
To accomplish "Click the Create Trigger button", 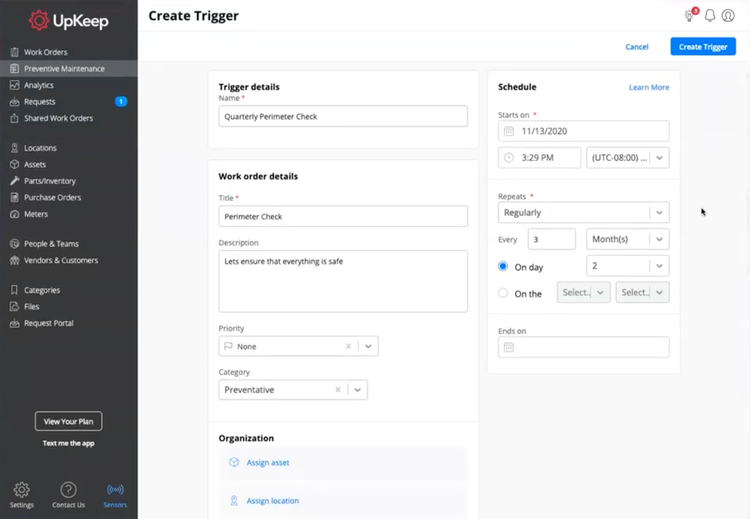I will point(702,47).
